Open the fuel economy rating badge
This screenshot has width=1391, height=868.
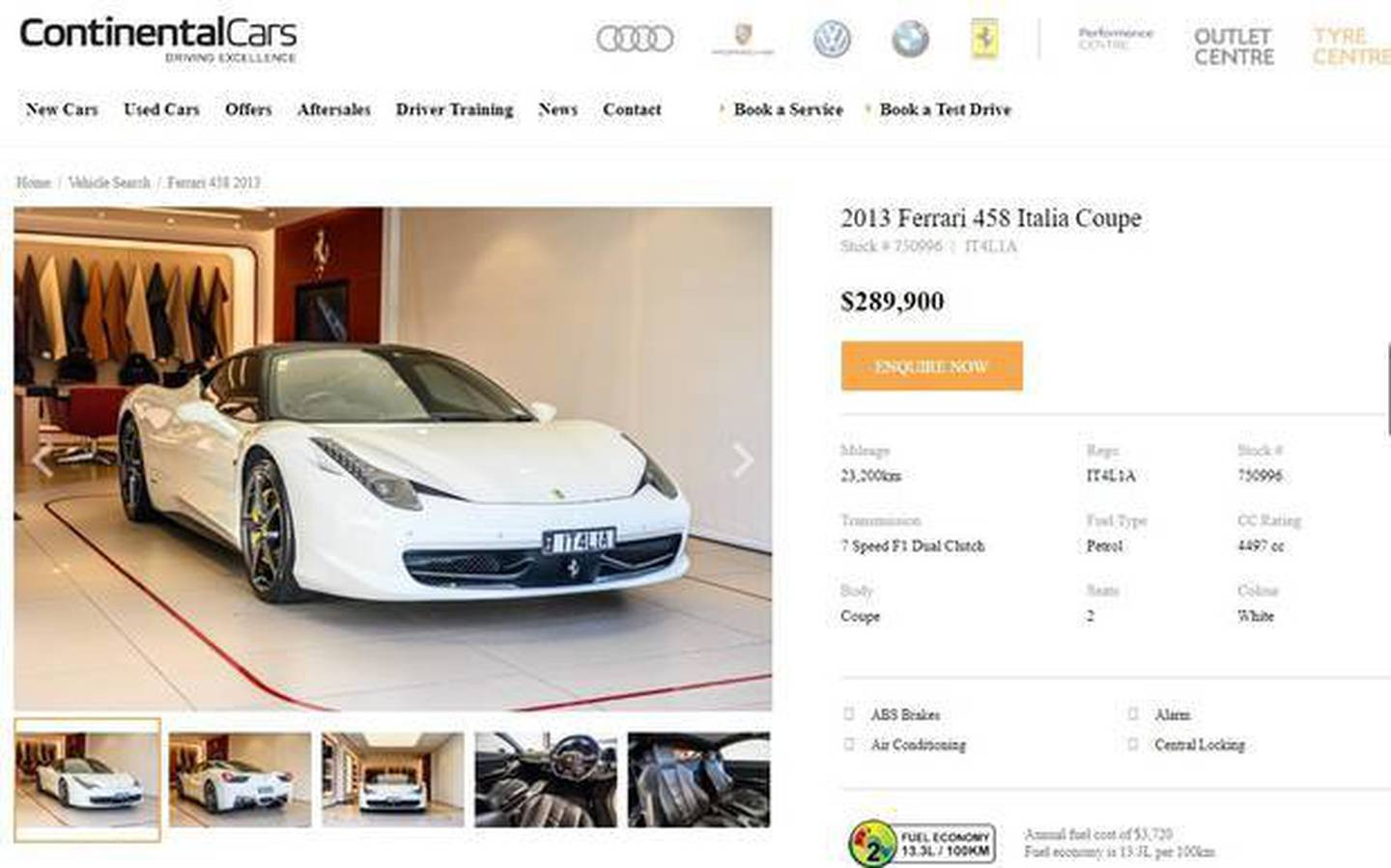coord(923,843)
